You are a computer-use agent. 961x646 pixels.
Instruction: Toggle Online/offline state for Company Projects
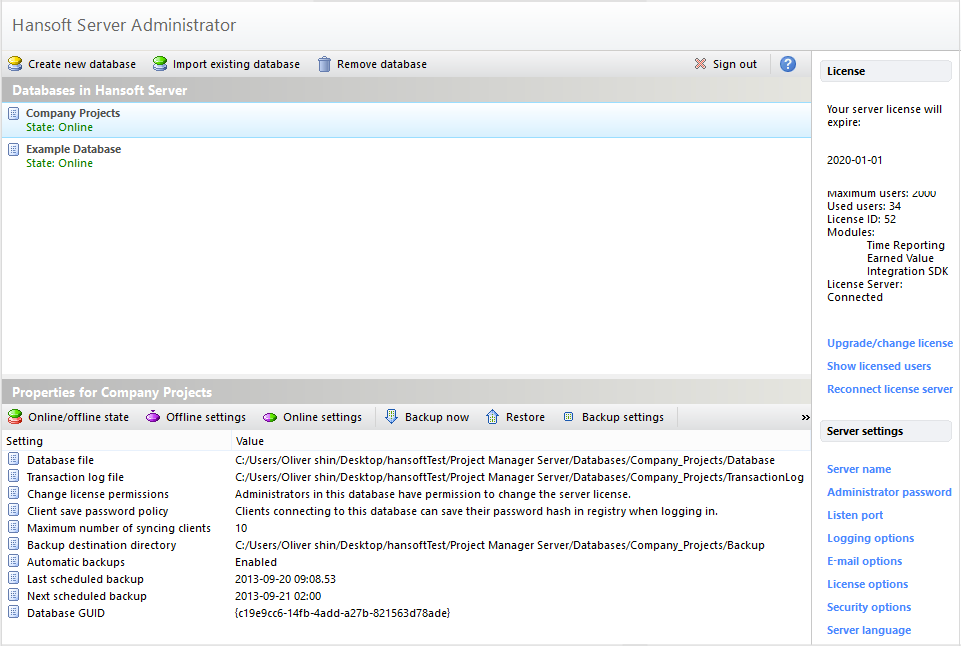coord(69,417)
